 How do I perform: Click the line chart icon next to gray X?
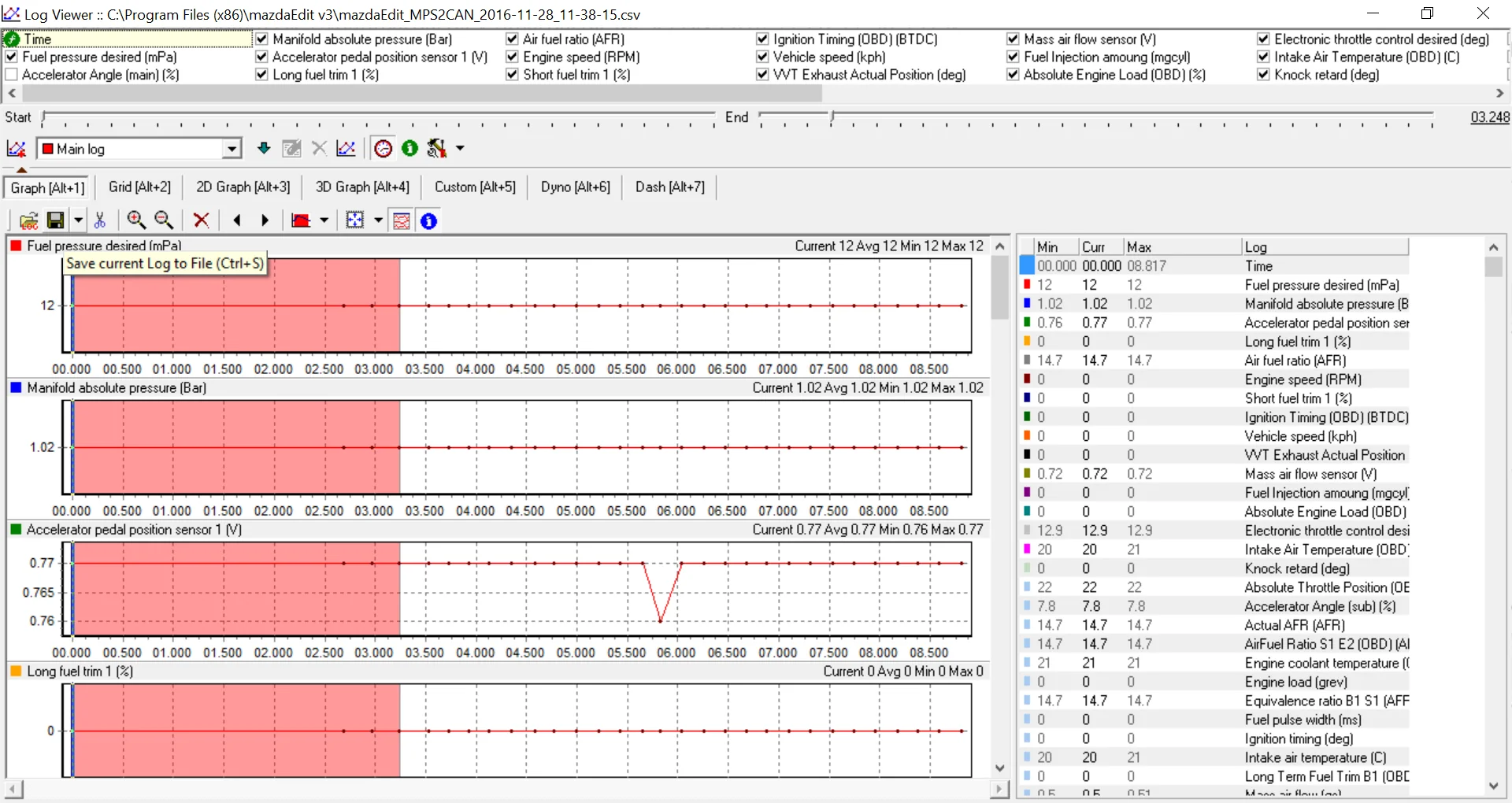click(346, 148)
